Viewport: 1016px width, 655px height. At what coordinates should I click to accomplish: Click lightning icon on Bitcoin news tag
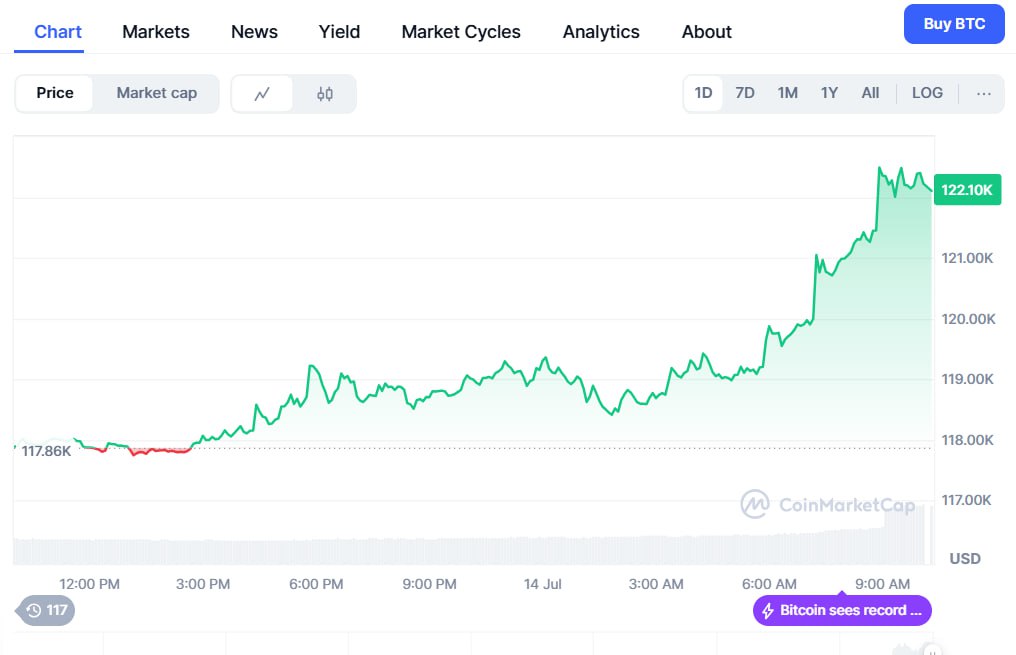coord(768,610)
